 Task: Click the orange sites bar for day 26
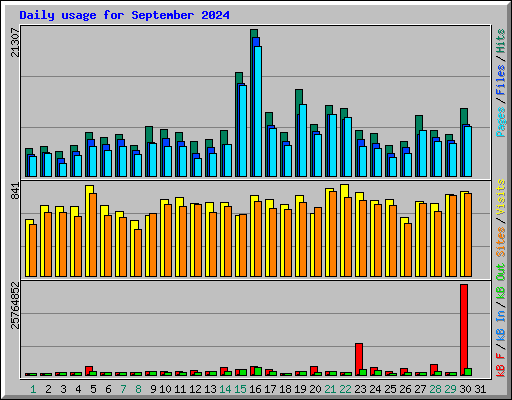408,250
